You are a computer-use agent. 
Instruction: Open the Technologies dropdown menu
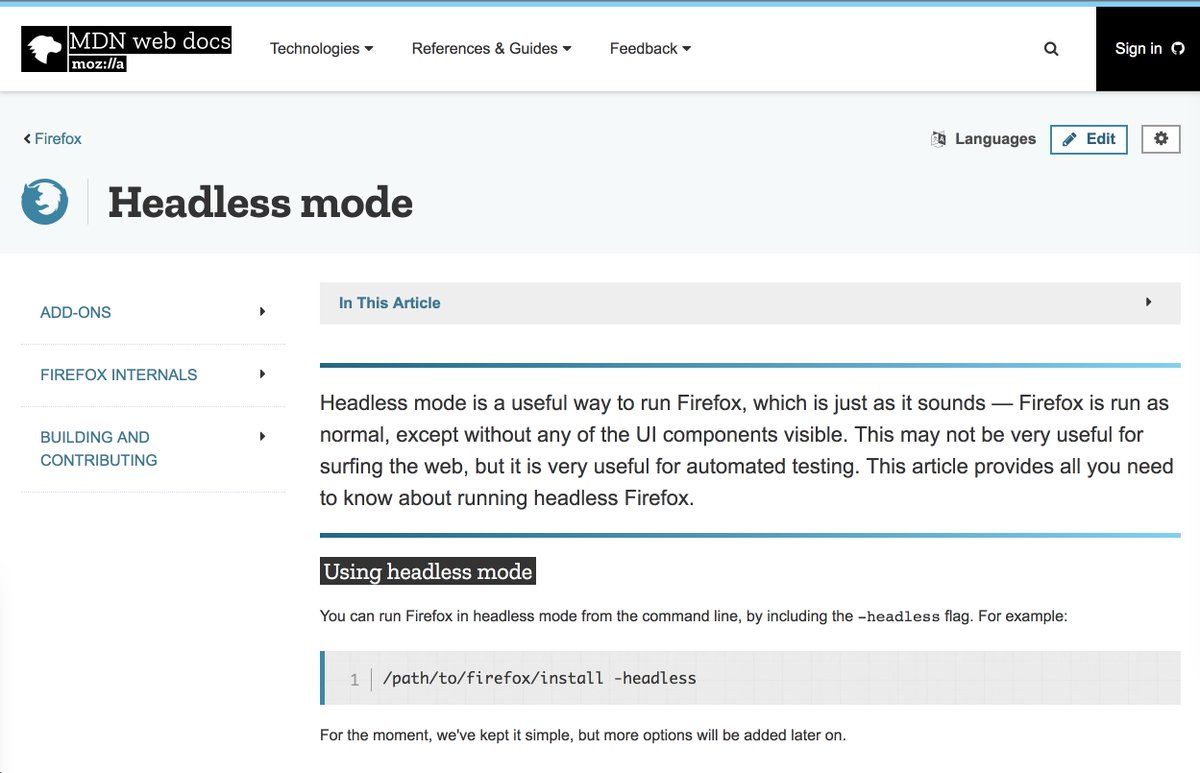pyautogui.click(x=321, y=49)
